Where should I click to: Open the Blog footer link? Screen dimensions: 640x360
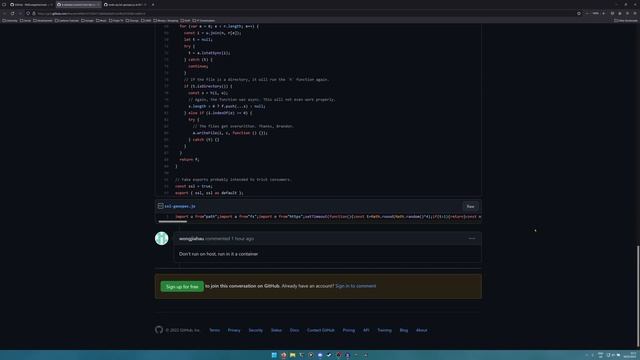(x=404, y=330)
